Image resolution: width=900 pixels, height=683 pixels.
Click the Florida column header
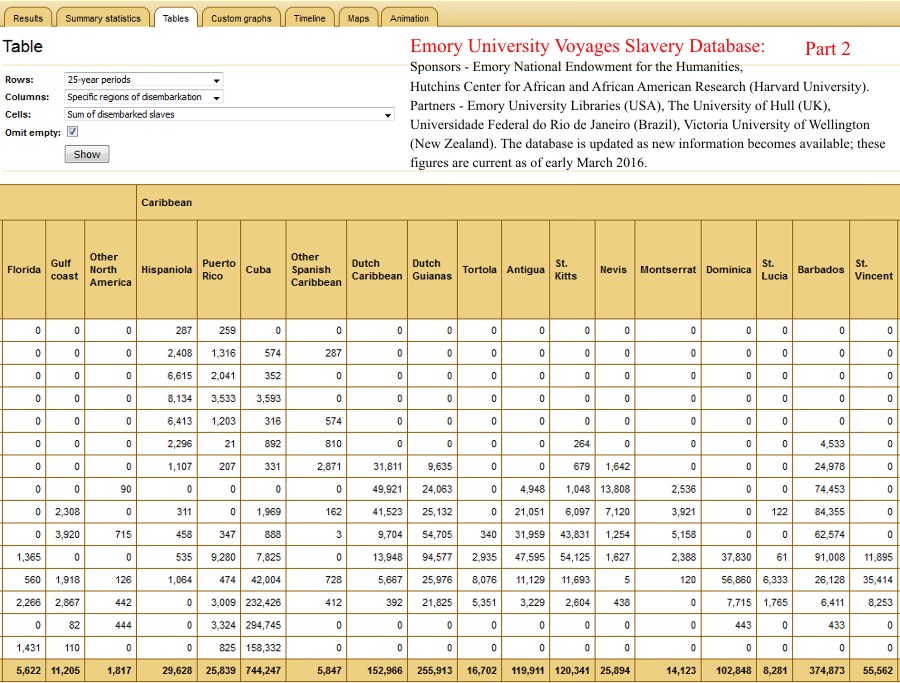(24, 270)
